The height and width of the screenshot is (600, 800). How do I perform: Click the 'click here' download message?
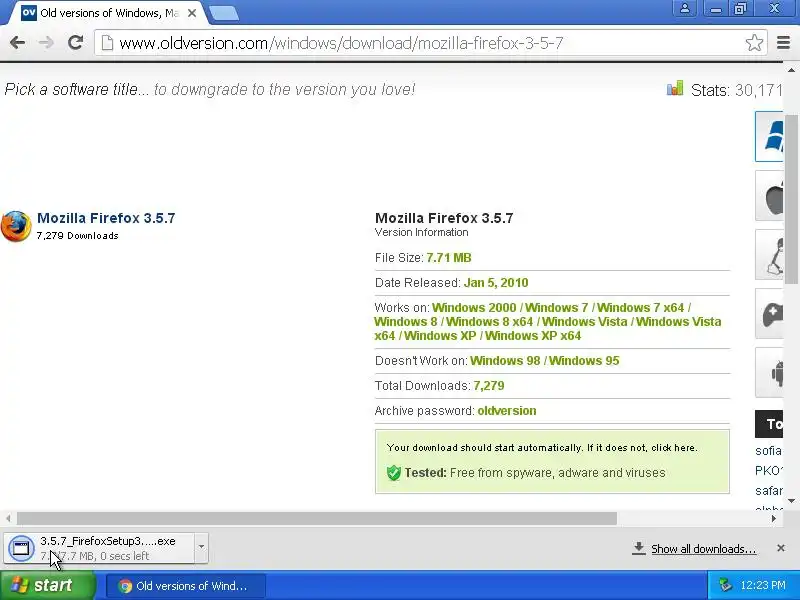(x=673, y=448)
